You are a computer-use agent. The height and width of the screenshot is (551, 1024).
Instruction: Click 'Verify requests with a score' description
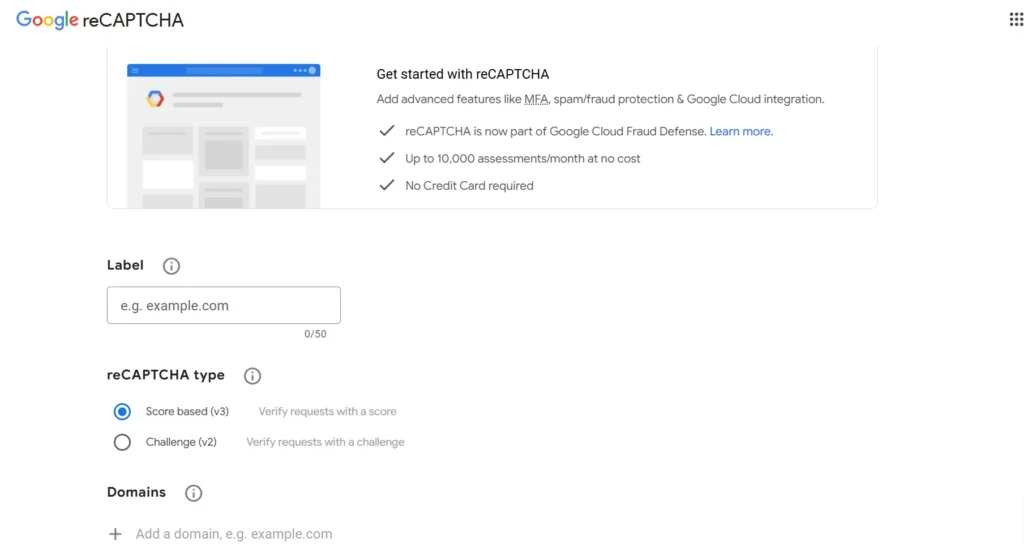point(327,411)
